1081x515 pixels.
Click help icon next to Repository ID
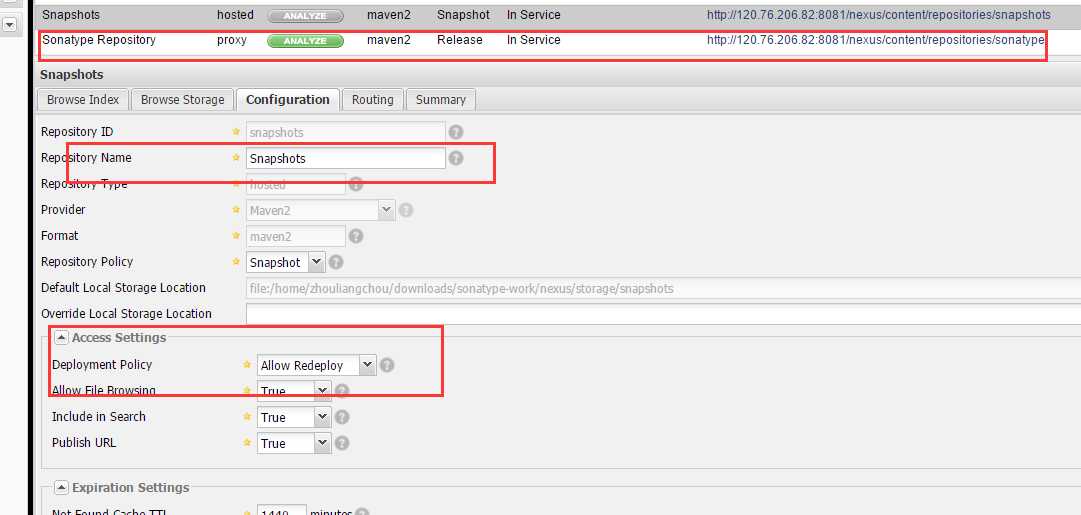[456, 132]
